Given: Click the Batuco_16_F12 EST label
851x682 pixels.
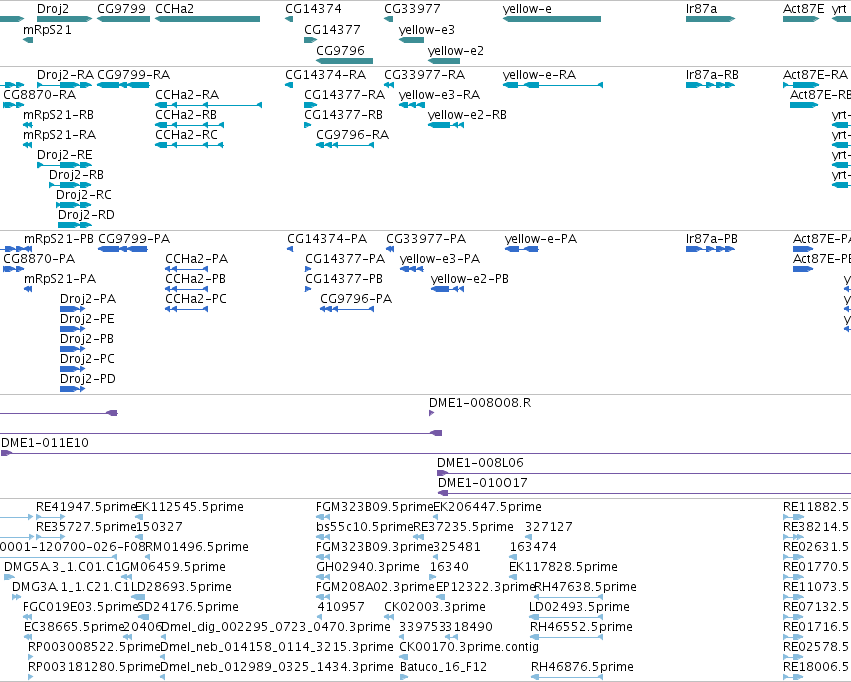Looking at the screenshot, I should pos(443,666).
